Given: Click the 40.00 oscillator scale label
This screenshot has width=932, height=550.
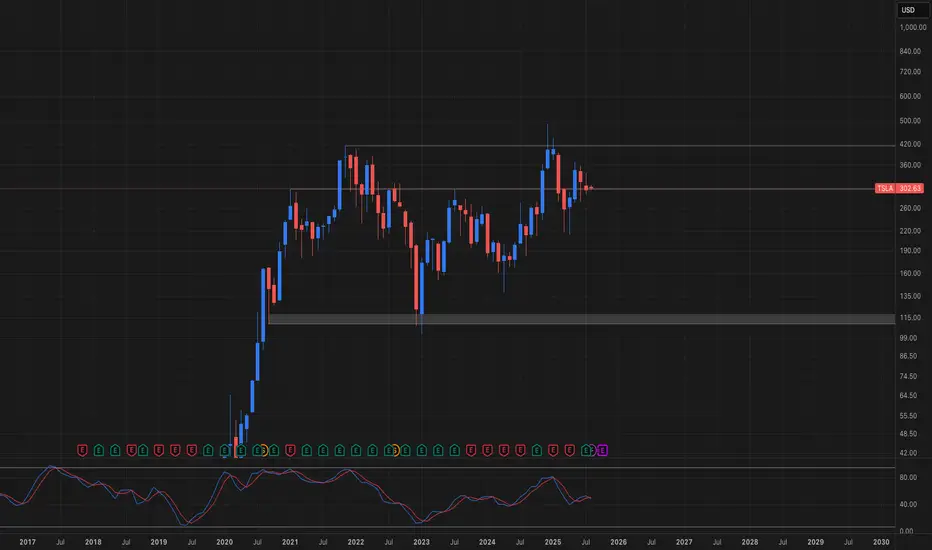Looking at the screenshot, I should click(908, 504).
